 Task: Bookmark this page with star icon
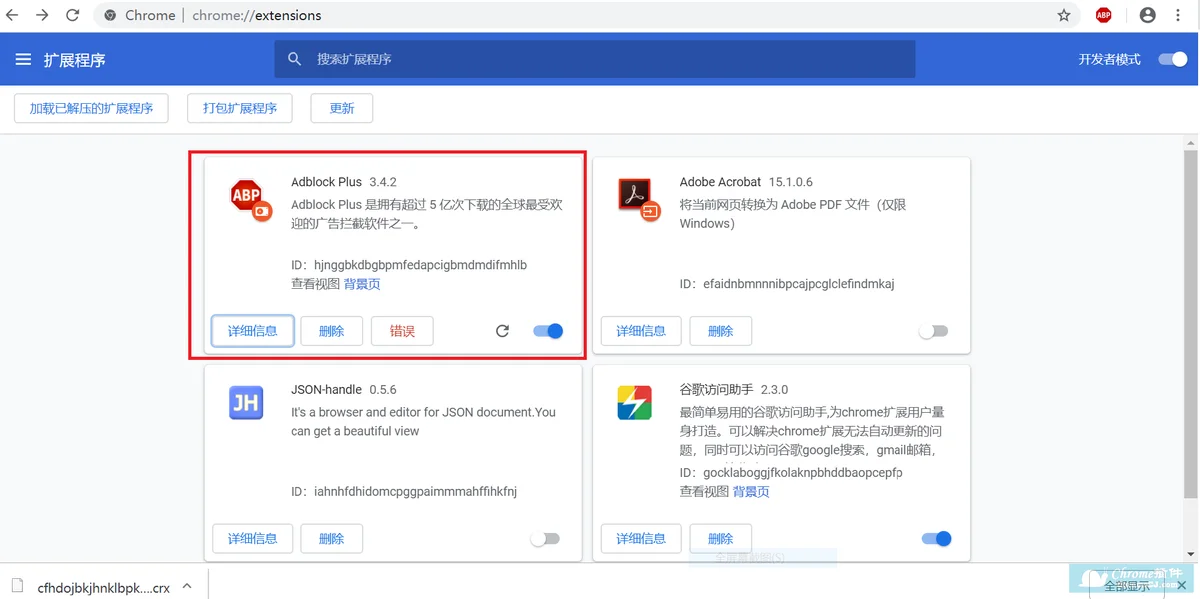[1064, 15]
